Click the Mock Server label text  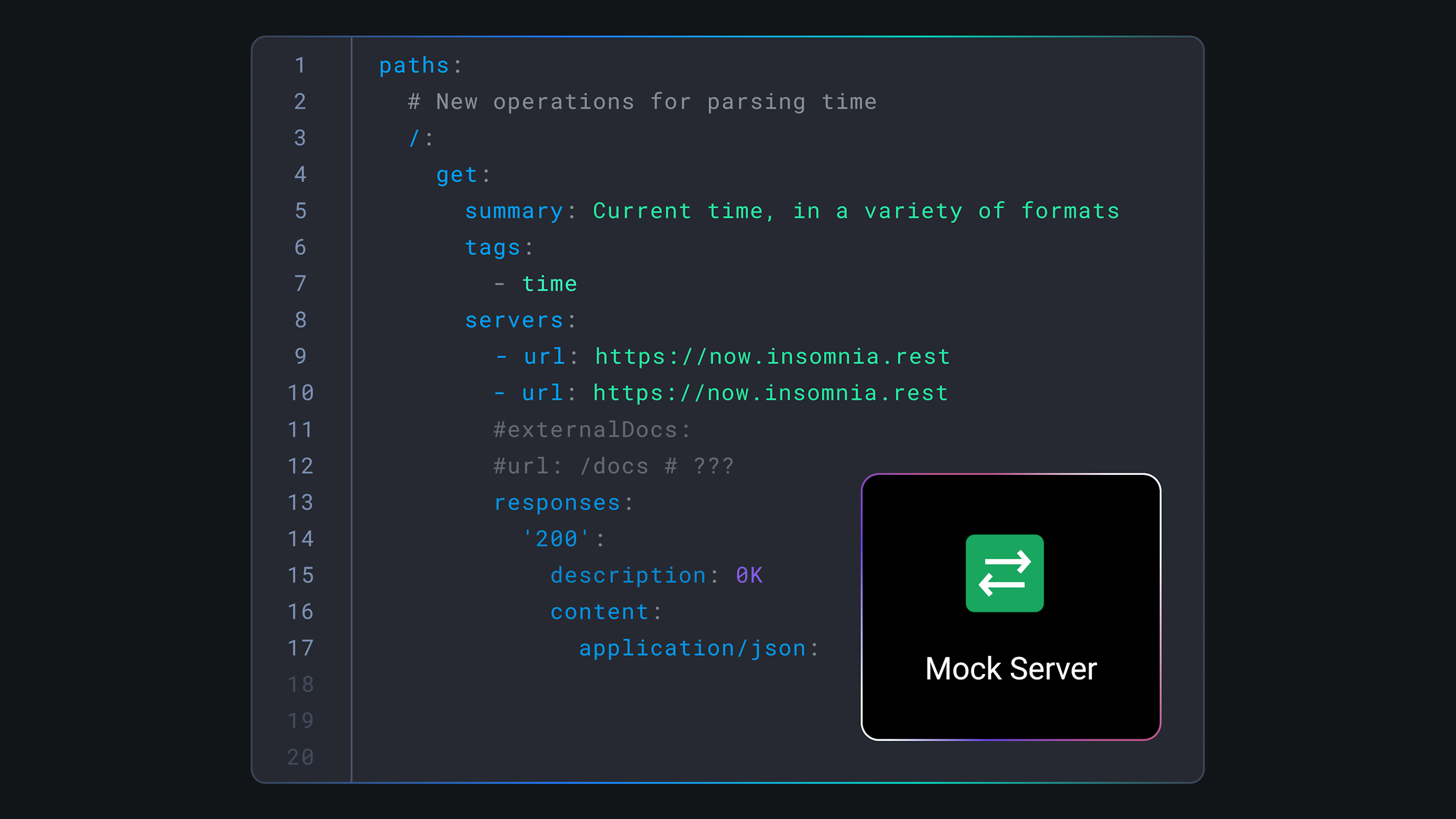tap(1011, 668)
